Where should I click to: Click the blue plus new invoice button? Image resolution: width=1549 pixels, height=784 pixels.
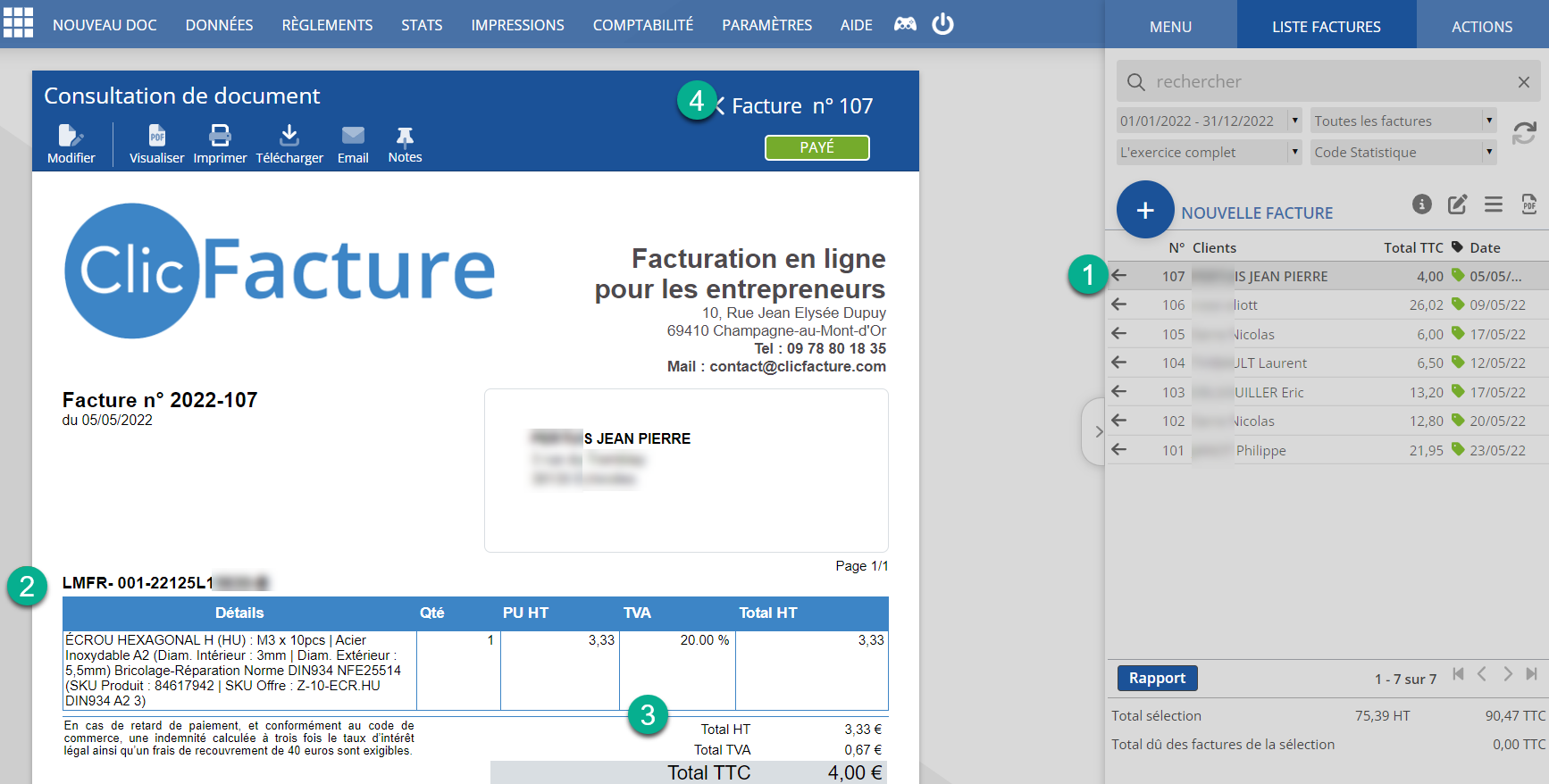coord(1145,210)
